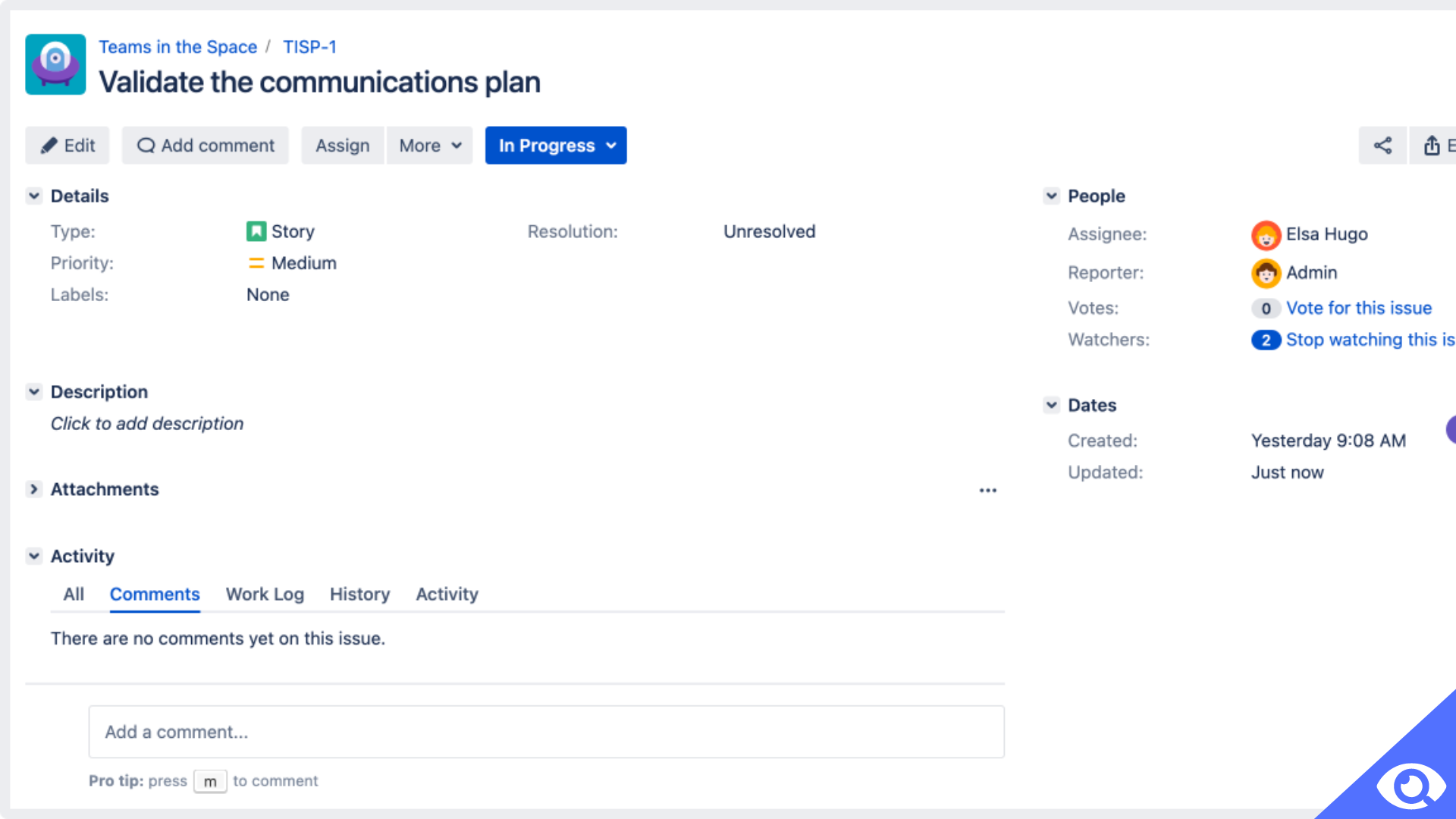Click the share icon top right

pyautogui.click(x=1383, y=146)
